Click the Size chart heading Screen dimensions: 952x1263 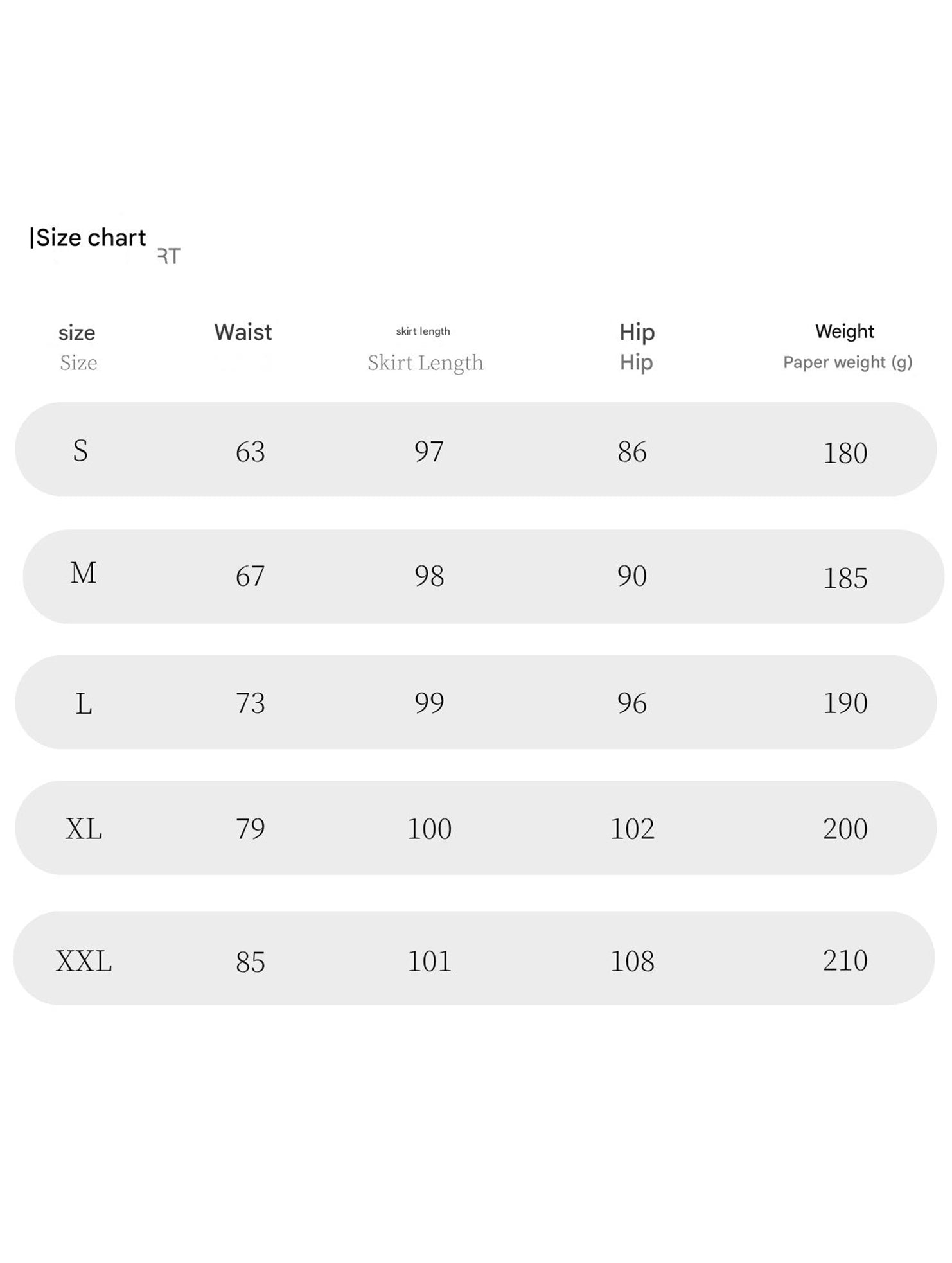(89, 238)
